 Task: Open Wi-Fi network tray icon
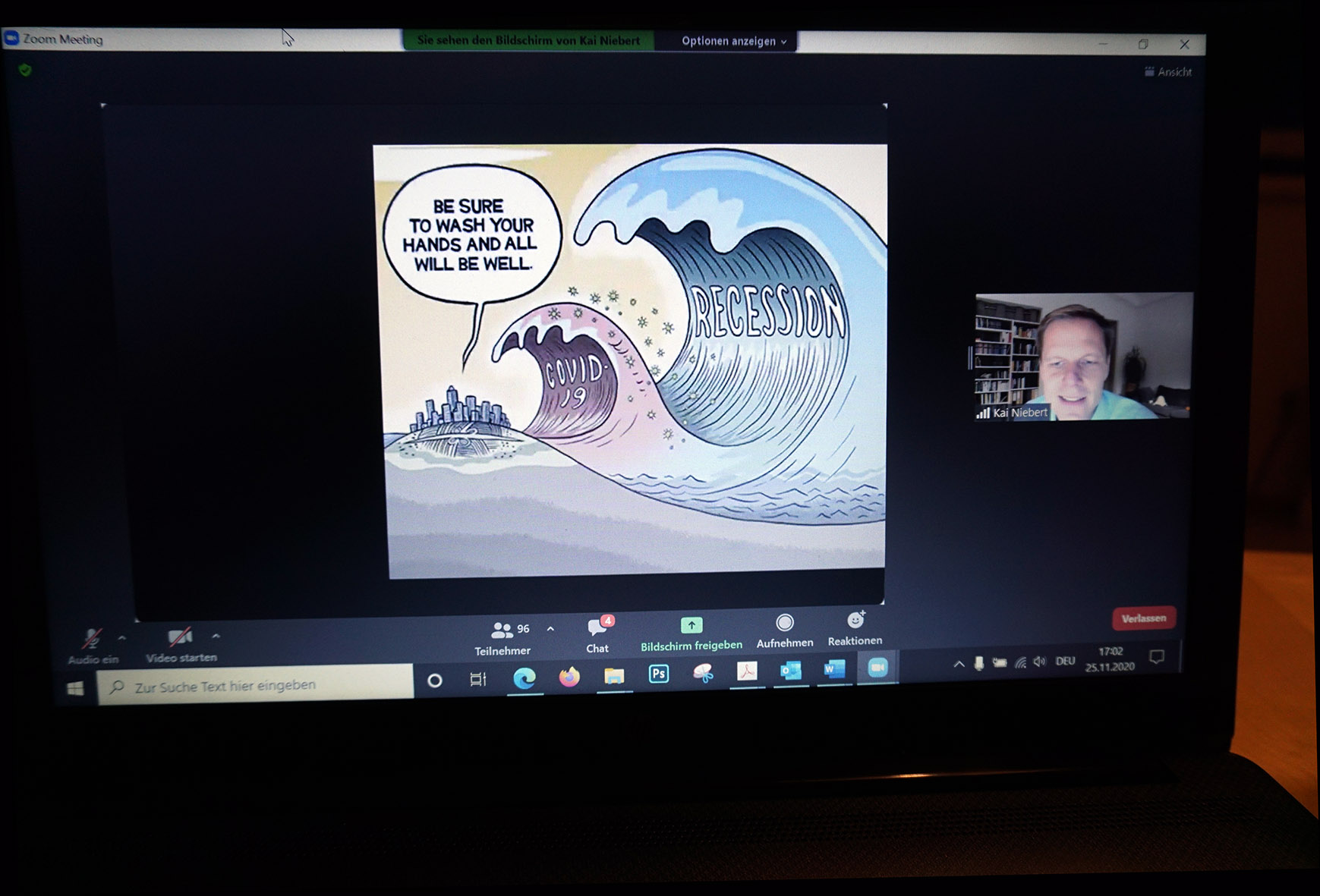1021,662
